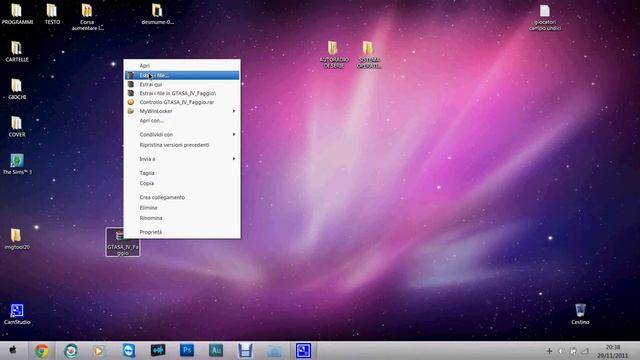
Task: Click the plus icon in system tray
Action: [x=549, y=351]
